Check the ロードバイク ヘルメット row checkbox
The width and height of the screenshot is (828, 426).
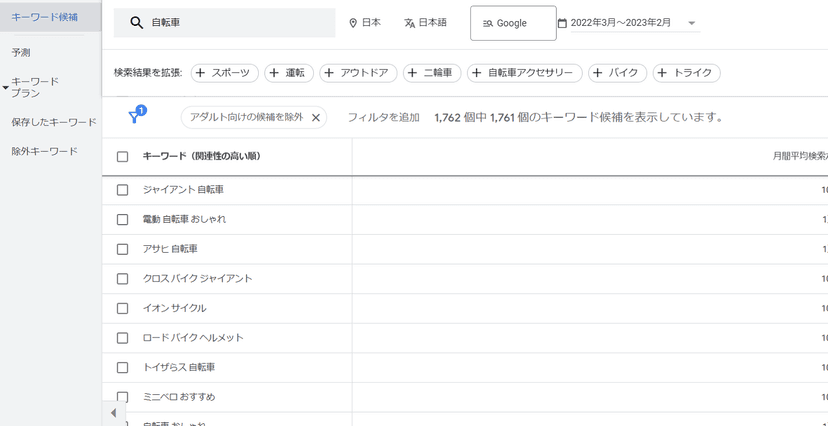click(123, 338)
